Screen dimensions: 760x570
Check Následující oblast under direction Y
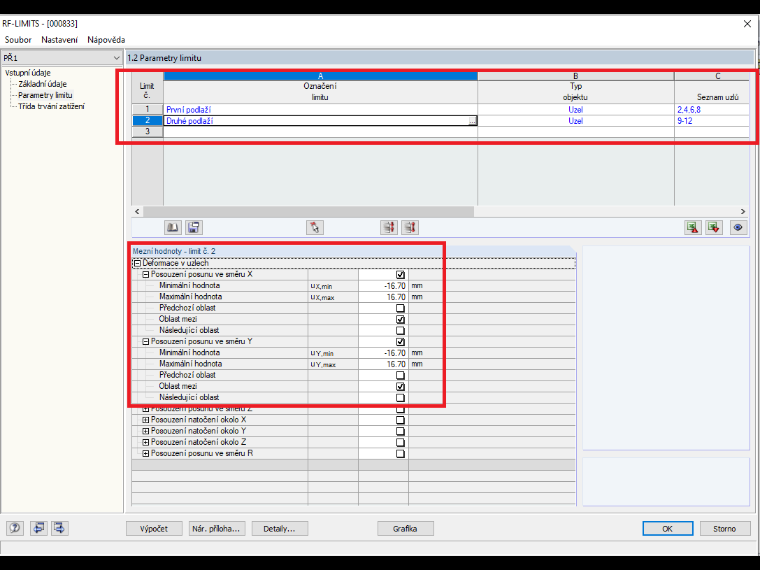click(400, 397)
